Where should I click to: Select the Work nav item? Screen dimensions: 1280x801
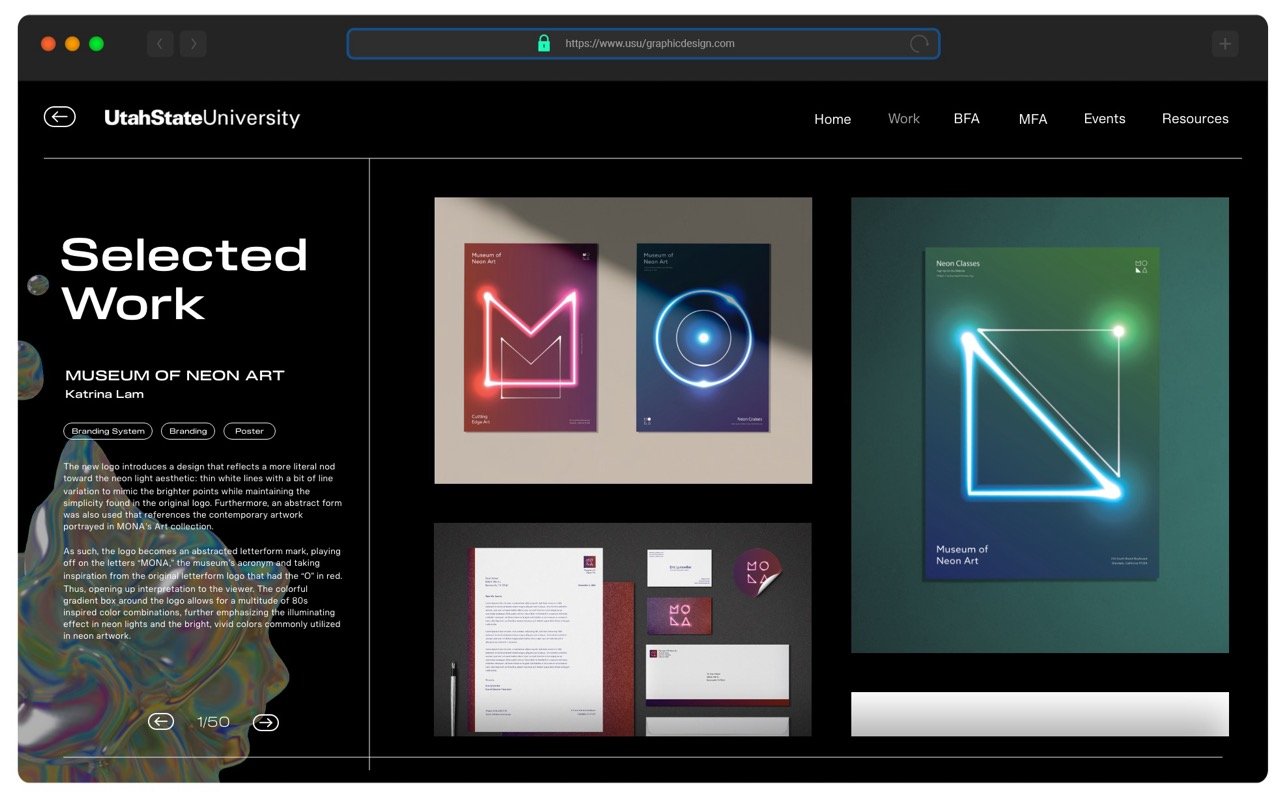click(x=903, y=118)
